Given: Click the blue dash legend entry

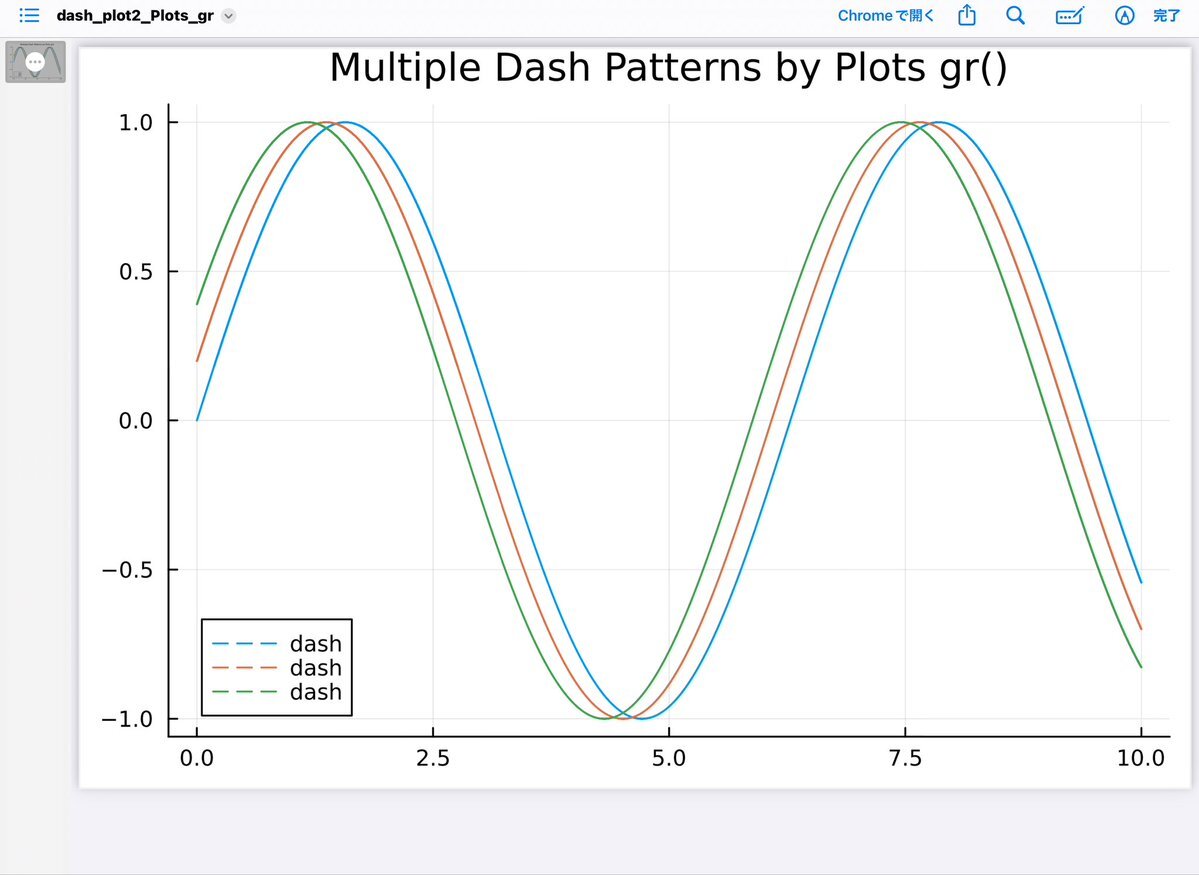Looking at the screenshot, I should 277,644.
